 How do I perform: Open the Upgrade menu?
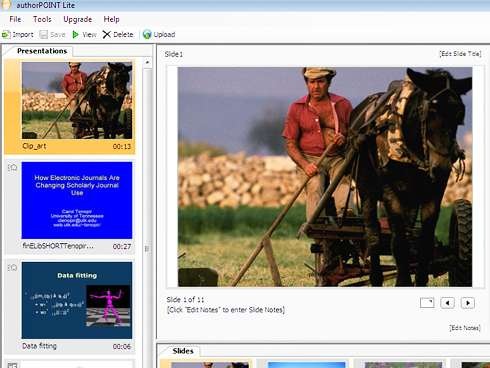pyautogui.click(x=78, y=19)
